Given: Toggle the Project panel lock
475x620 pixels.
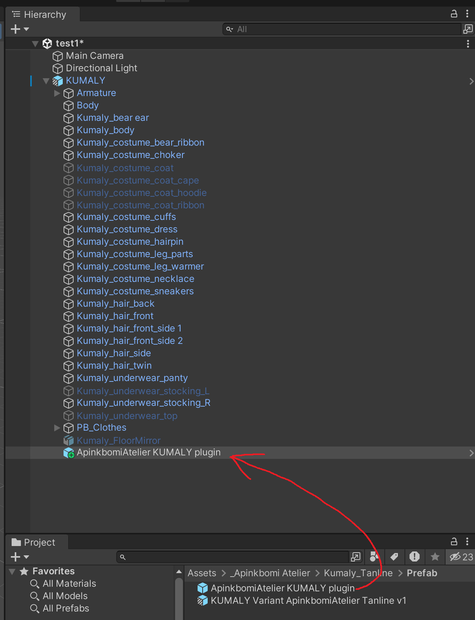Looking at the screenshot, I should point(454,541).
